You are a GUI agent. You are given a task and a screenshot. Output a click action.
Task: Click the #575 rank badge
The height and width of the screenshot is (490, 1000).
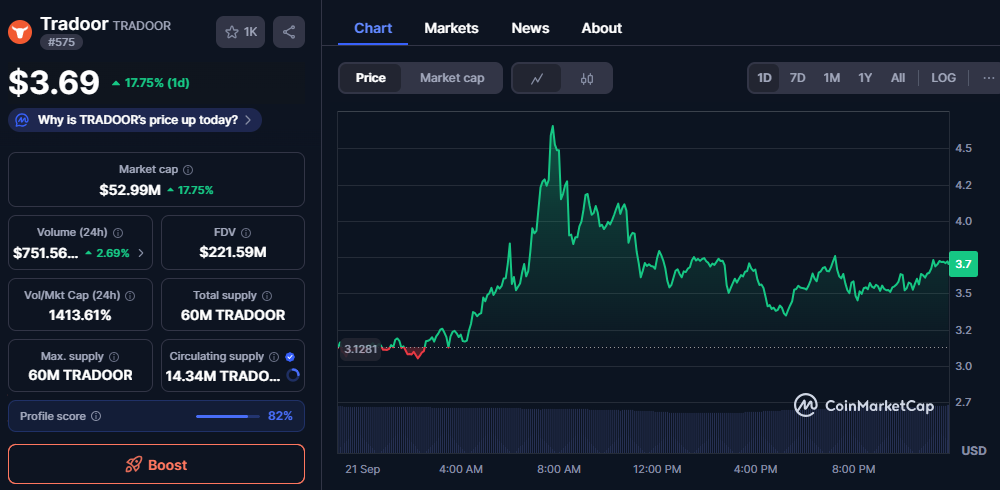(x=61, y=42)
